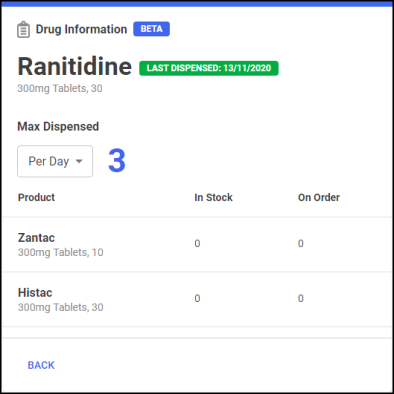
Task: Click Zantac 300mg Tablets, 10 description
Action: (x=61, y=252)
